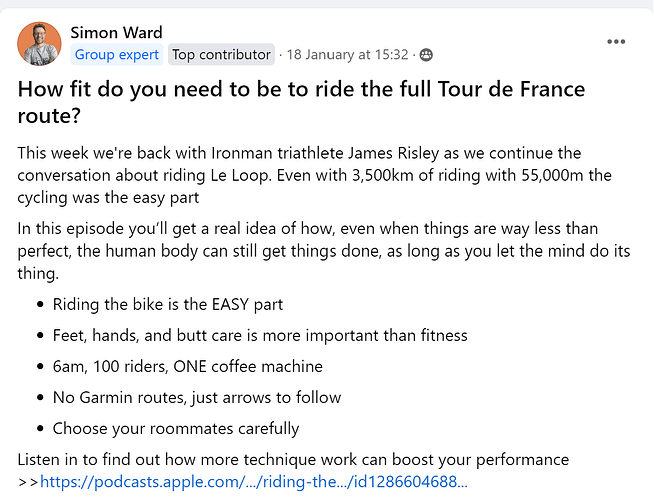
Task: Select the "ONE coffee machine" bullet
Action: [188, 367]
